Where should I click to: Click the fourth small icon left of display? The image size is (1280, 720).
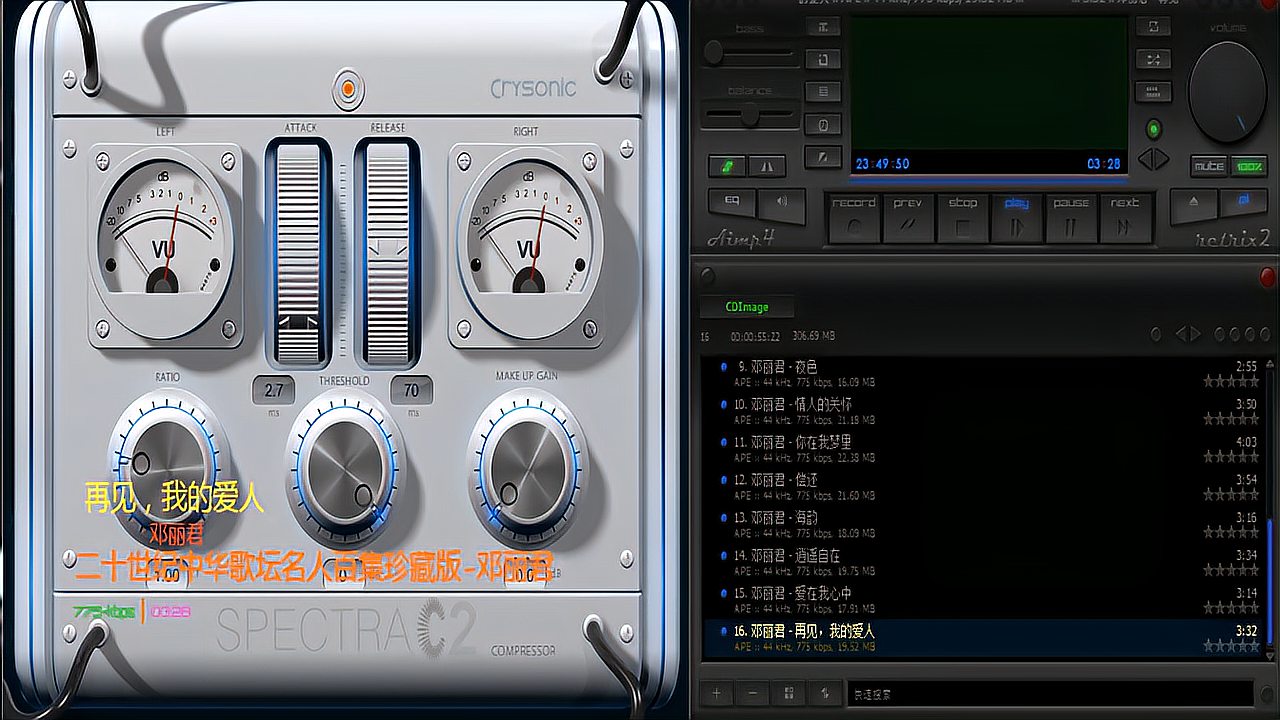823,125
